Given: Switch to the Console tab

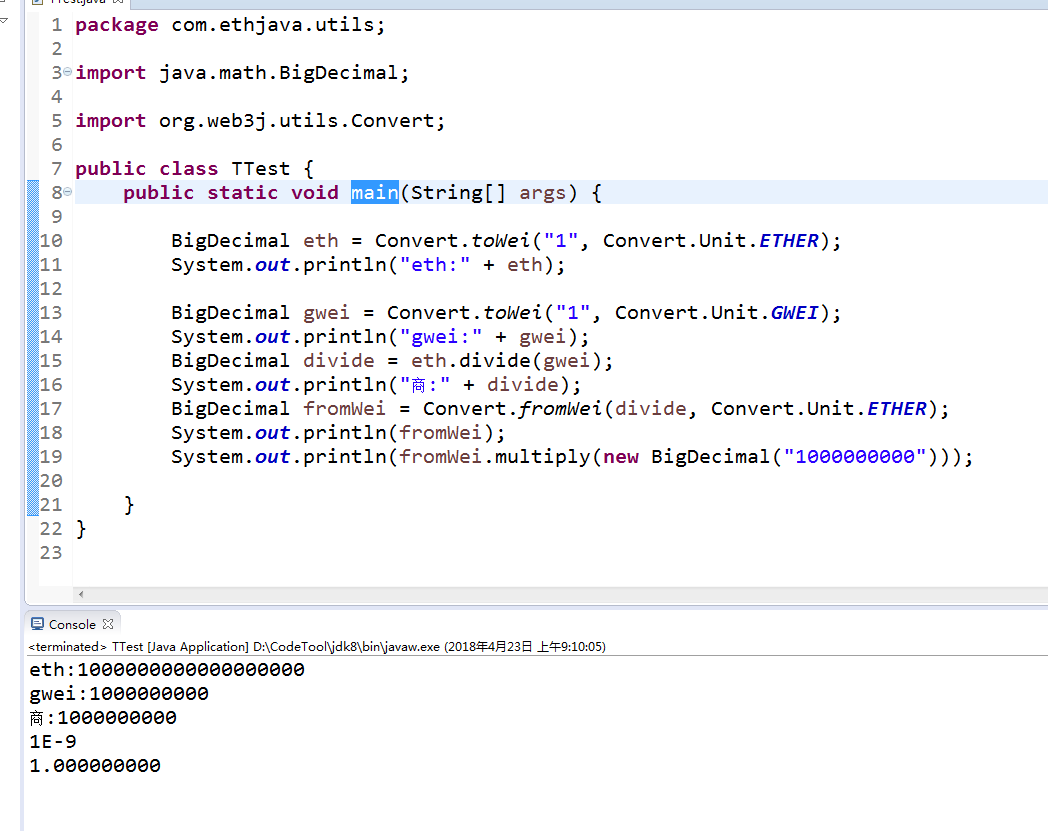Looking at the screenshot, I should (72, 624).
